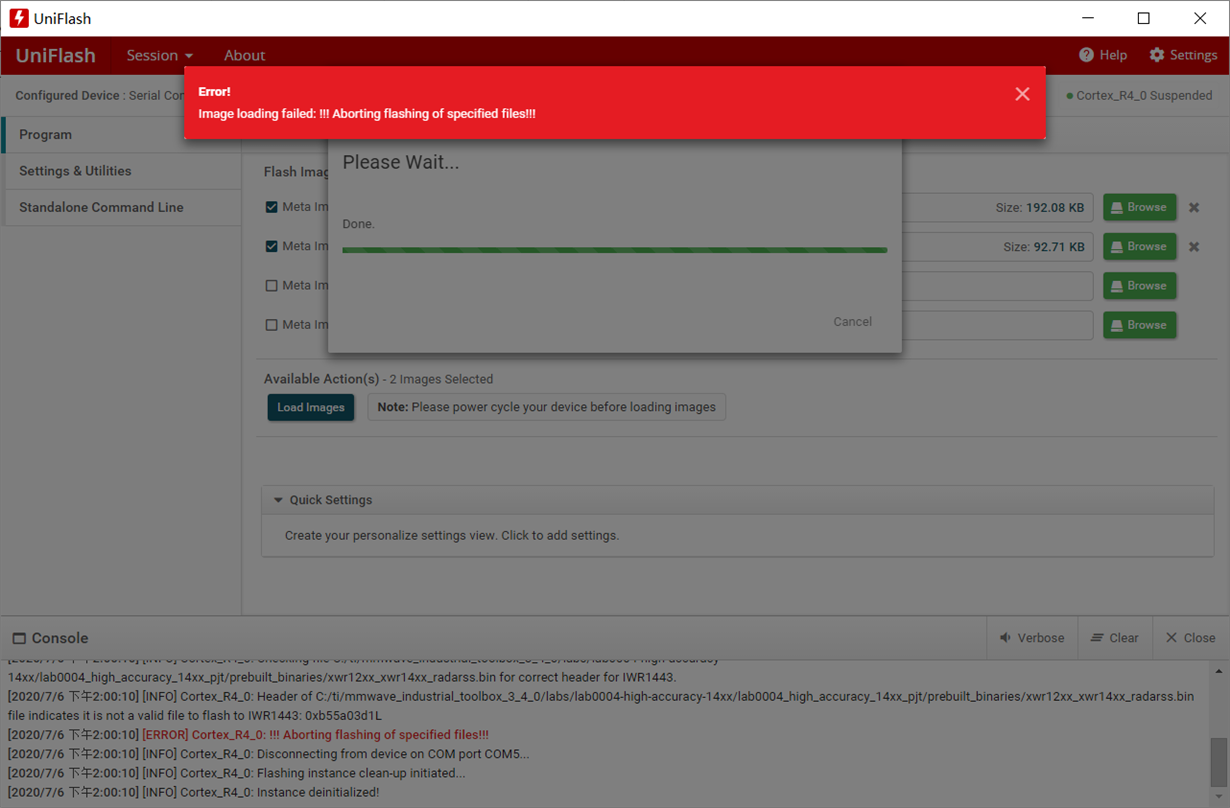Click the Help question-mark icon
1230x808 pixels.
point(1086,55)
